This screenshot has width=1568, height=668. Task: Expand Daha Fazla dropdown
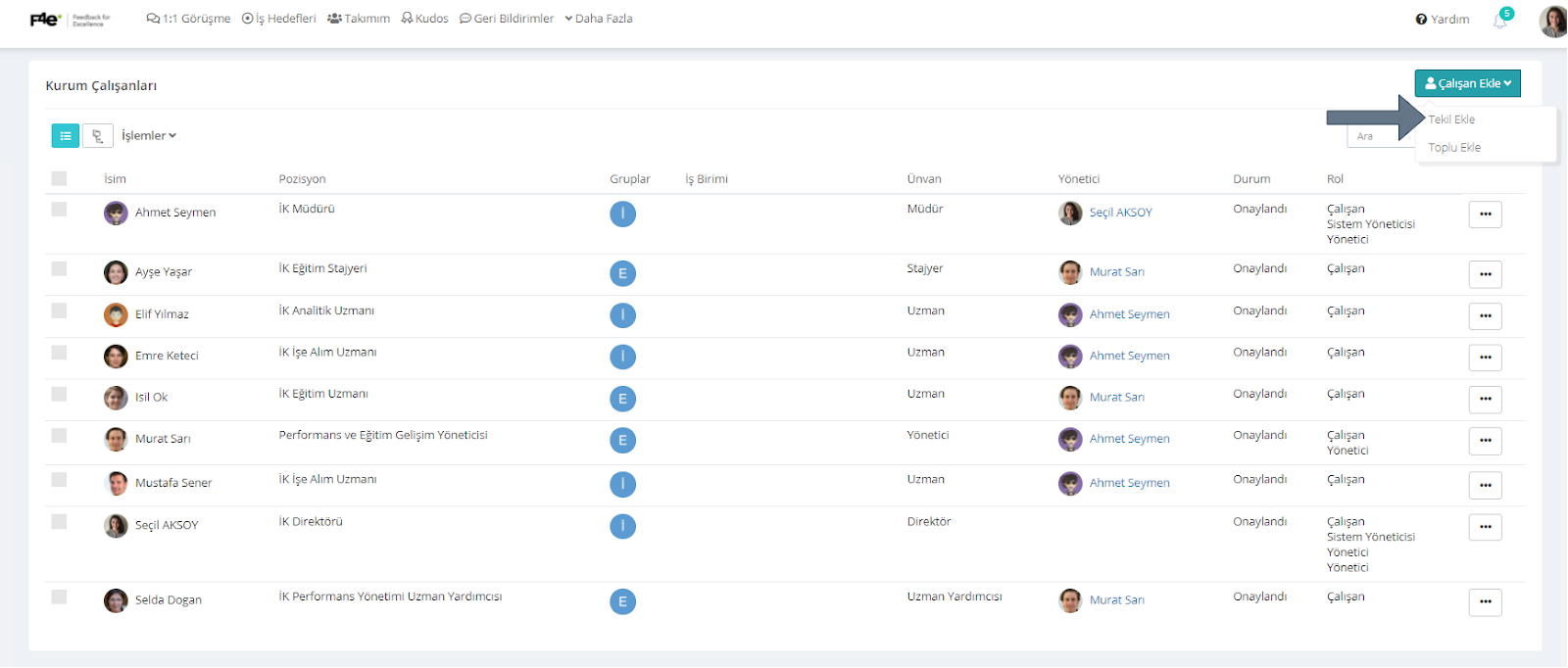tap(599, 19)
